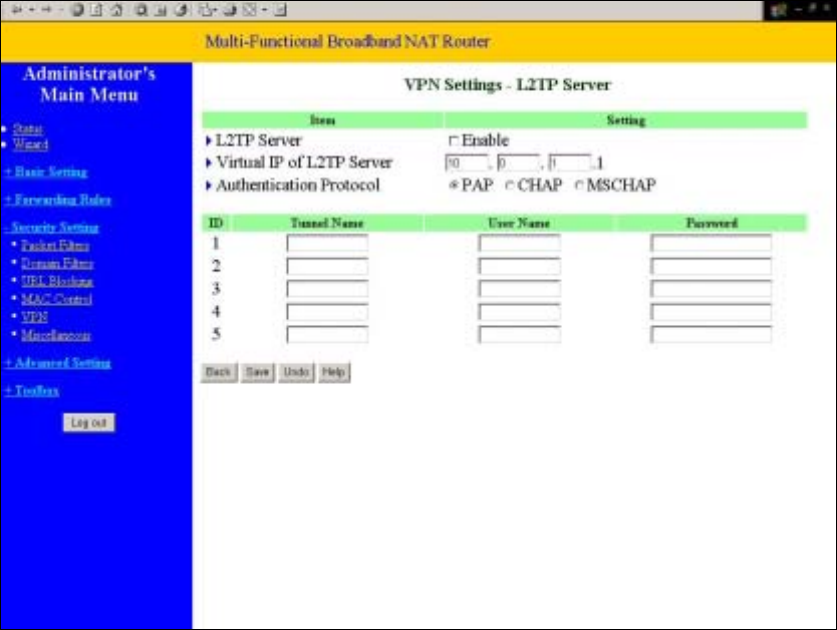This screenshot has width=837, height=630.
Task: Click Tunnel Name field for ID 5
Action: point(327,335)
